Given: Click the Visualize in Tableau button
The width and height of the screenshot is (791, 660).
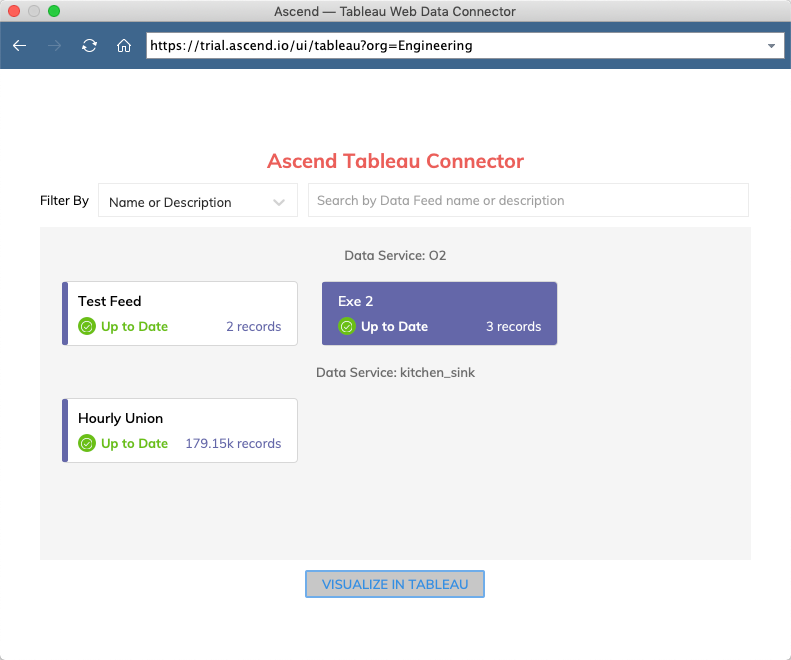Looking at the screenshot, I should tap(395, 584).
